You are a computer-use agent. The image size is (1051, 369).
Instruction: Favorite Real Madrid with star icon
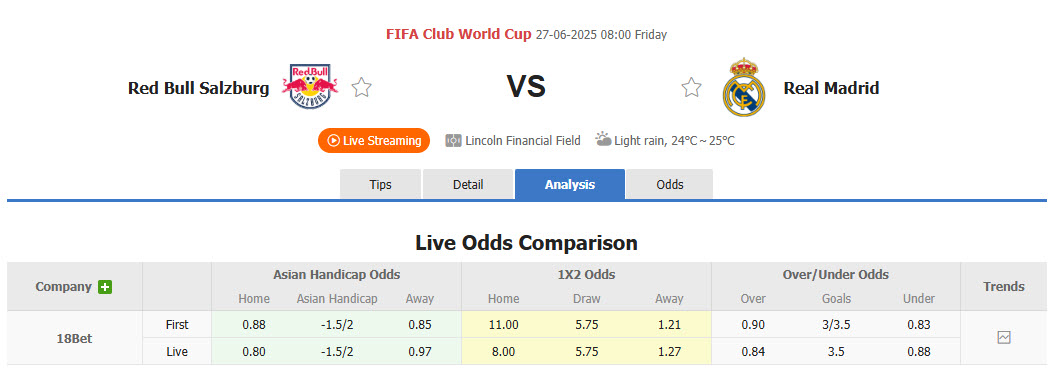(691, 87)
